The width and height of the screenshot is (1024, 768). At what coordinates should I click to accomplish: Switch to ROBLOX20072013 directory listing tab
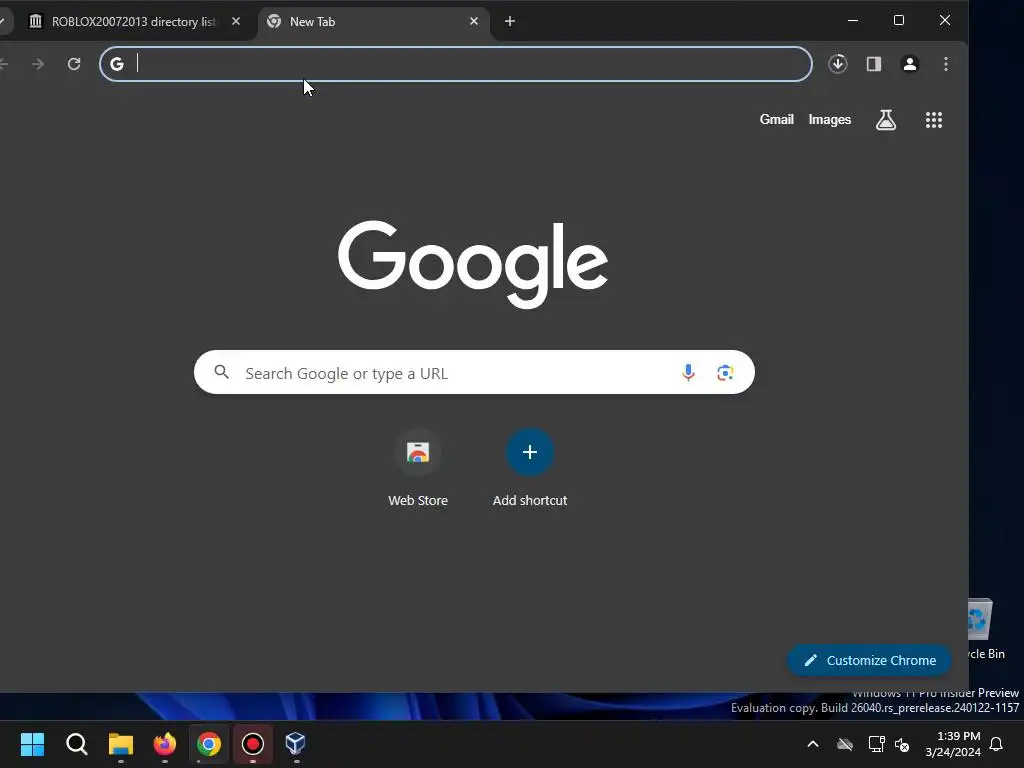pos(134,22)
